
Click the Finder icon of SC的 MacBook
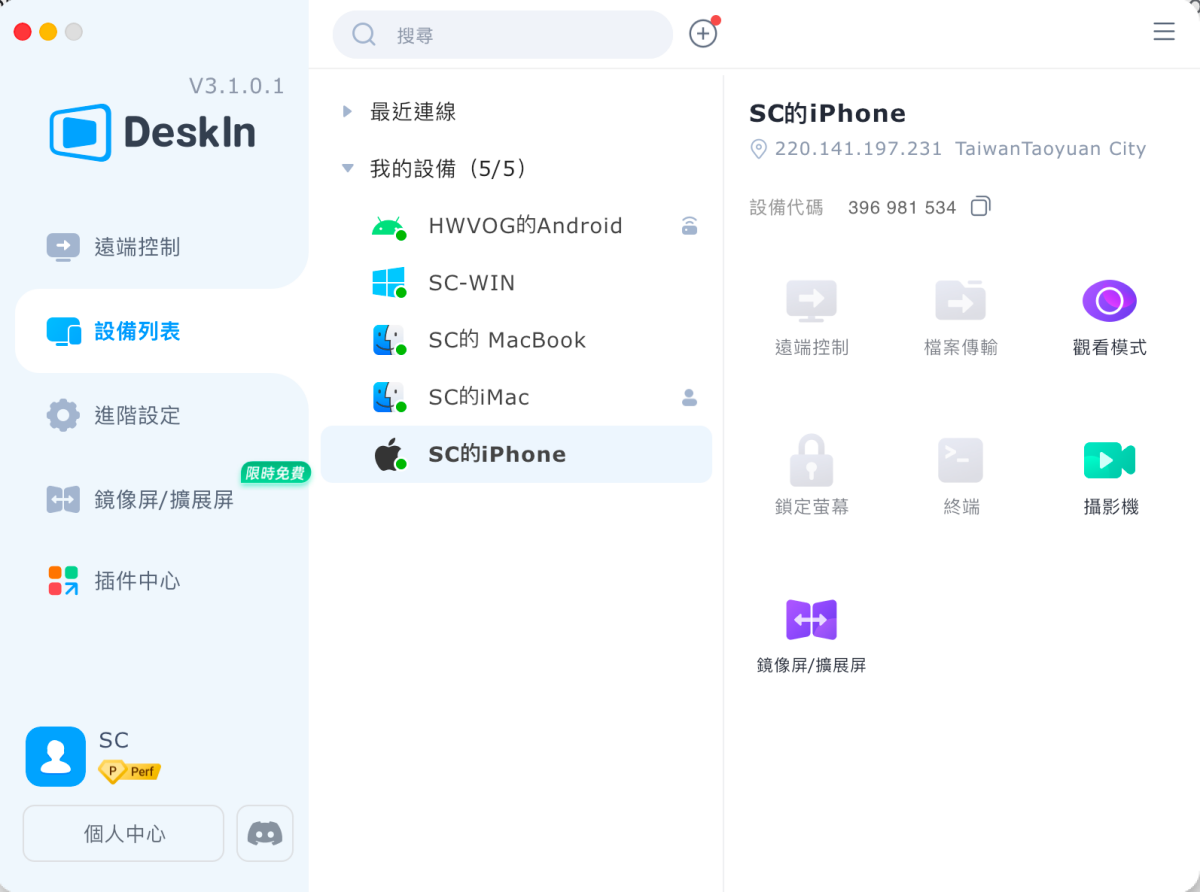click(388, 340)
